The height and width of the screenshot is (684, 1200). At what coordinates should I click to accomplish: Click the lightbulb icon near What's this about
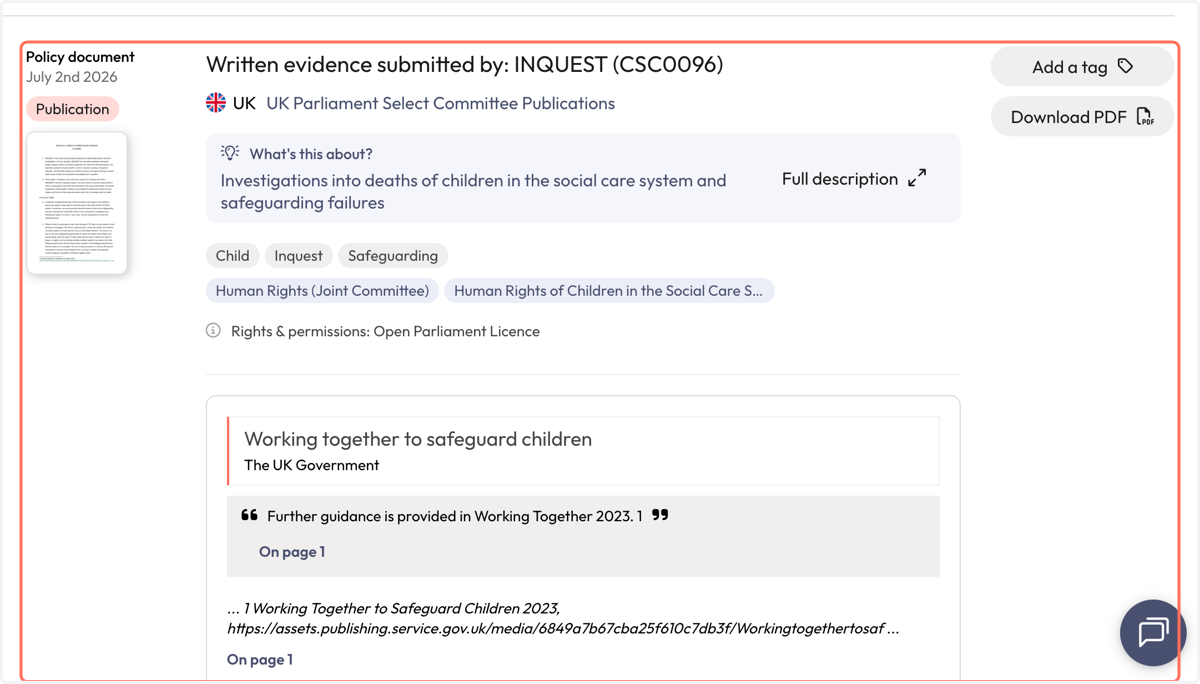tap(230, 153)
